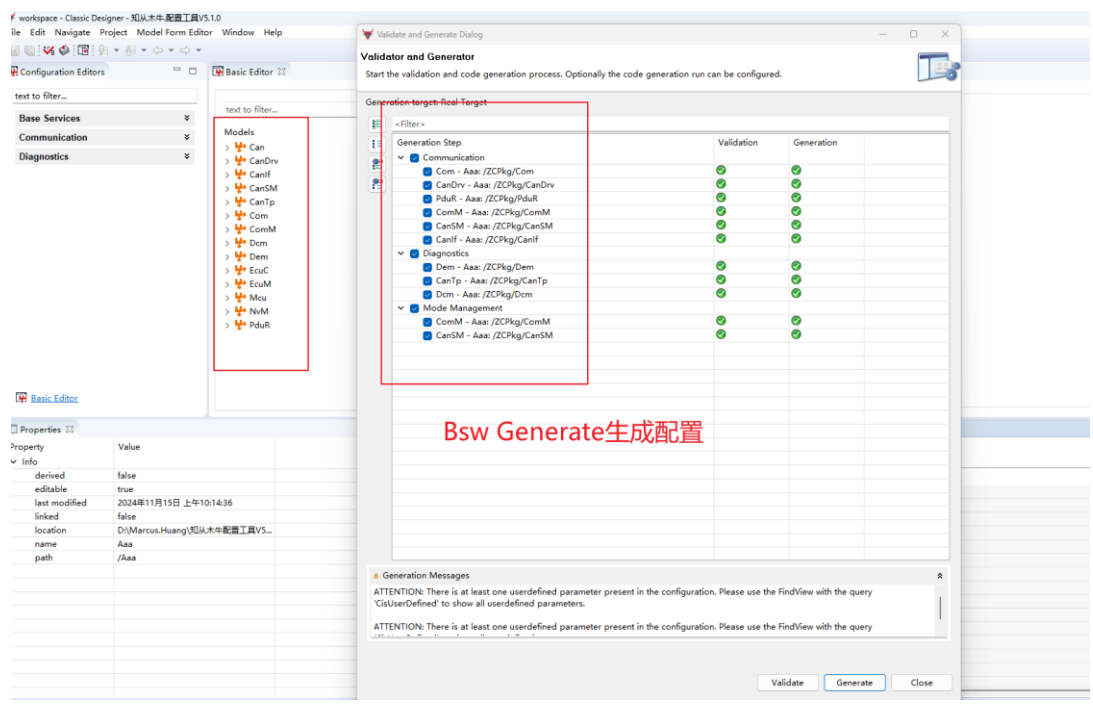Expand the EcuM node in Models tree

(227, 284)
